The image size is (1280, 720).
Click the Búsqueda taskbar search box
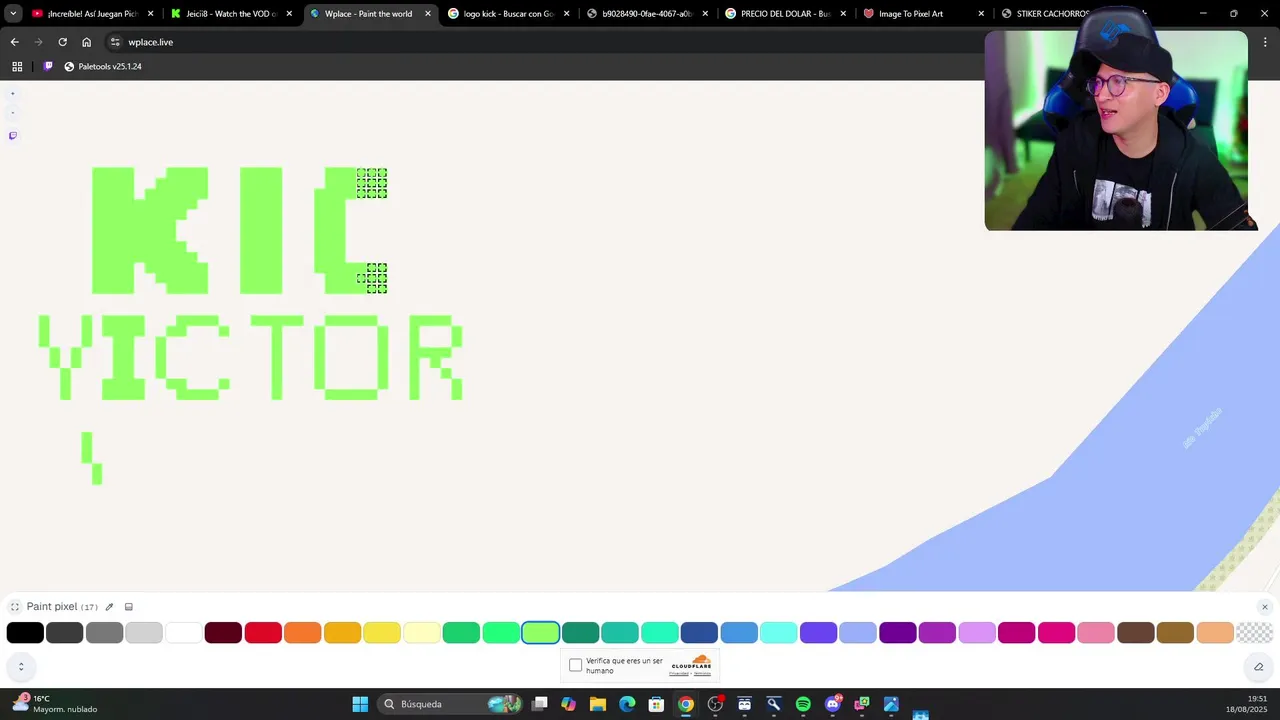pyautogui.click(x=450, y=704)
